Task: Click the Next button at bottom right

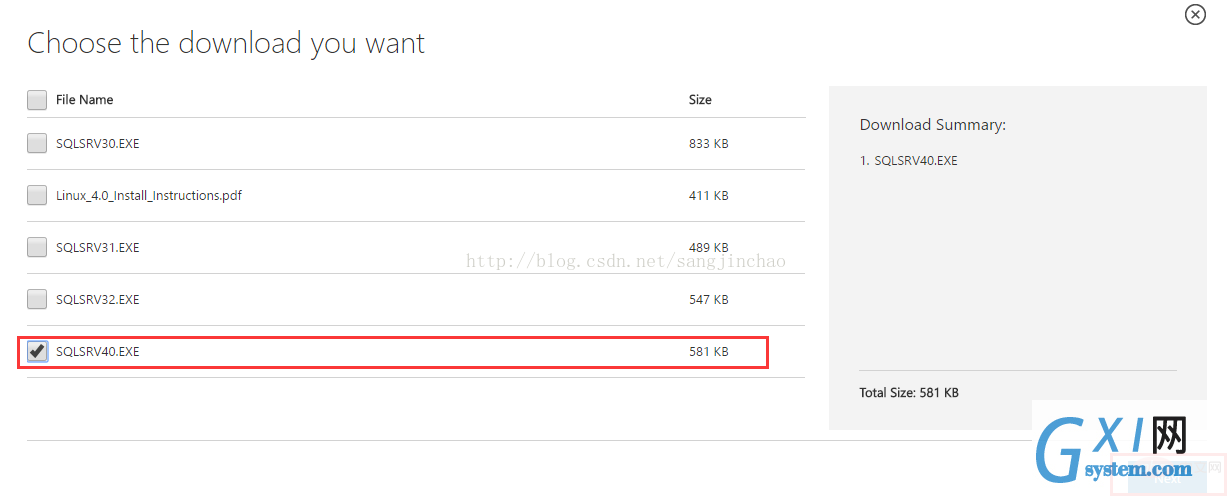Action: coord(1167,479)
